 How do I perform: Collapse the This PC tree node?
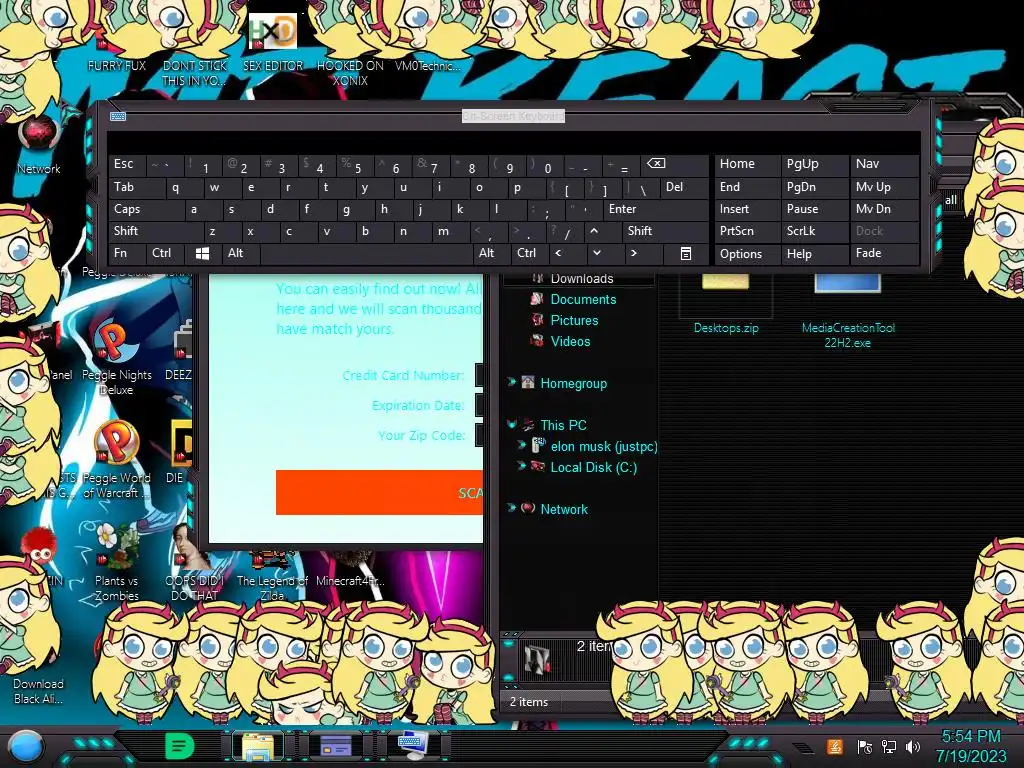point(511,424)
